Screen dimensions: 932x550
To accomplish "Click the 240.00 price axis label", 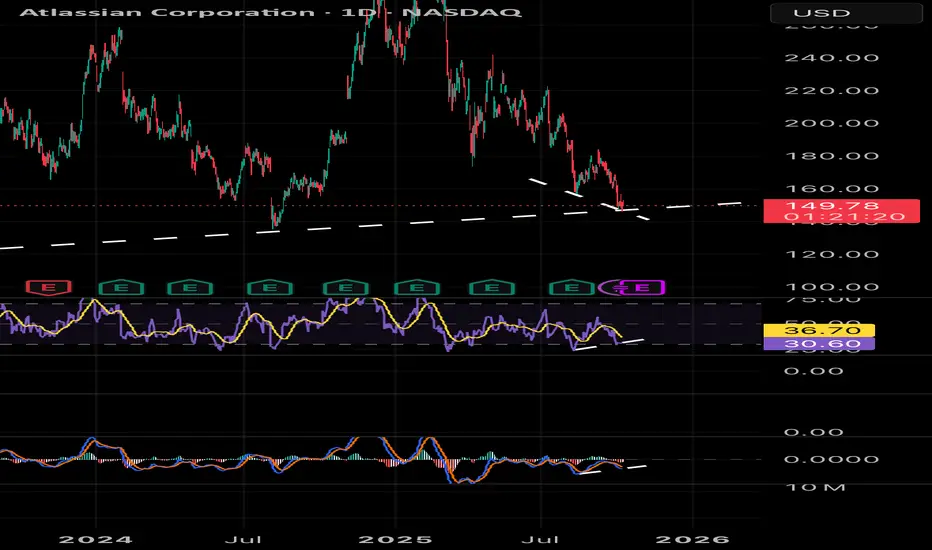I will [x=832, y=58].
